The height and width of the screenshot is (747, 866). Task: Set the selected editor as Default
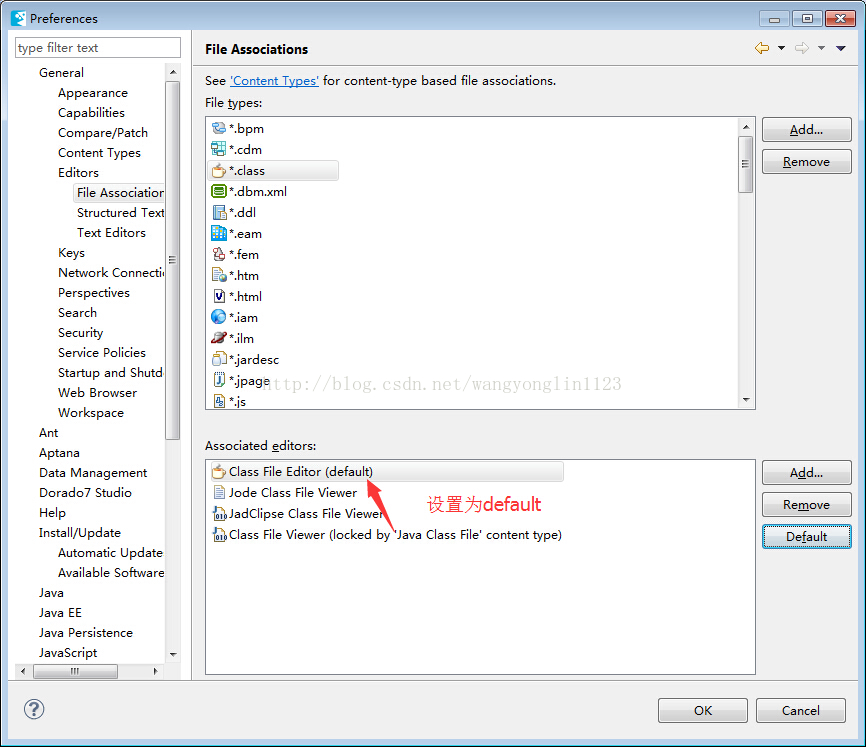point(806,537)
